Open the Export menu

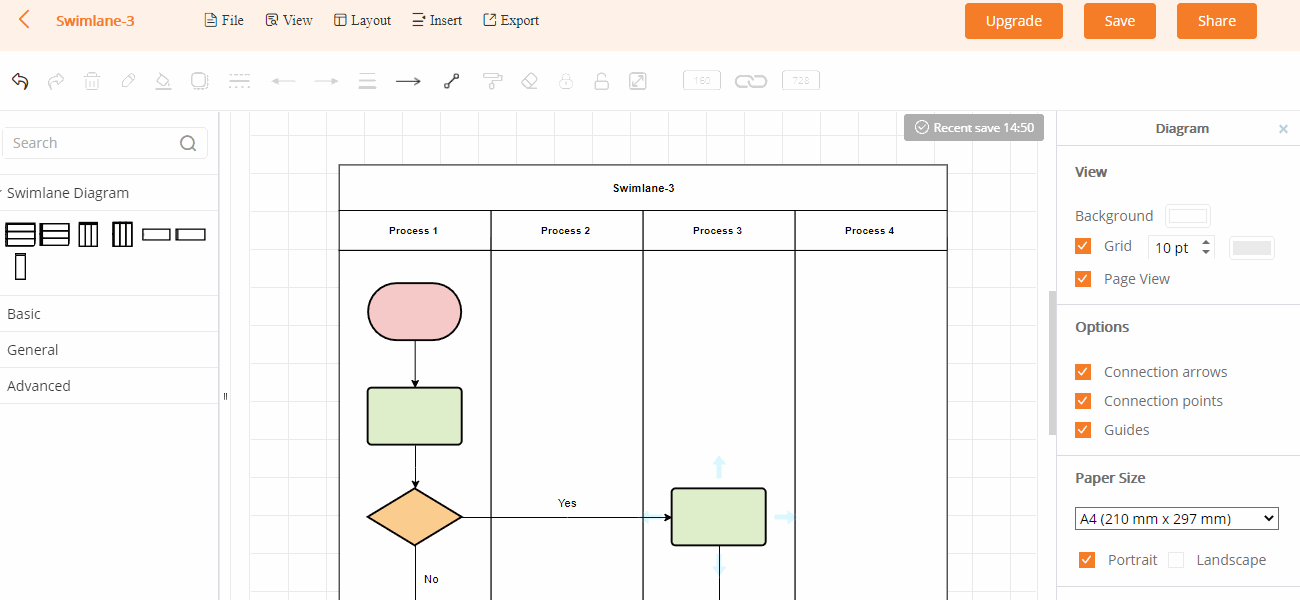tap(511, 20)
